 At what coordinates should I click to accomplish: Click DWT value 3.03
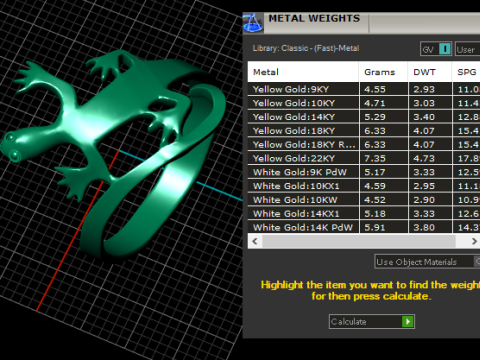tap(424, 103)
